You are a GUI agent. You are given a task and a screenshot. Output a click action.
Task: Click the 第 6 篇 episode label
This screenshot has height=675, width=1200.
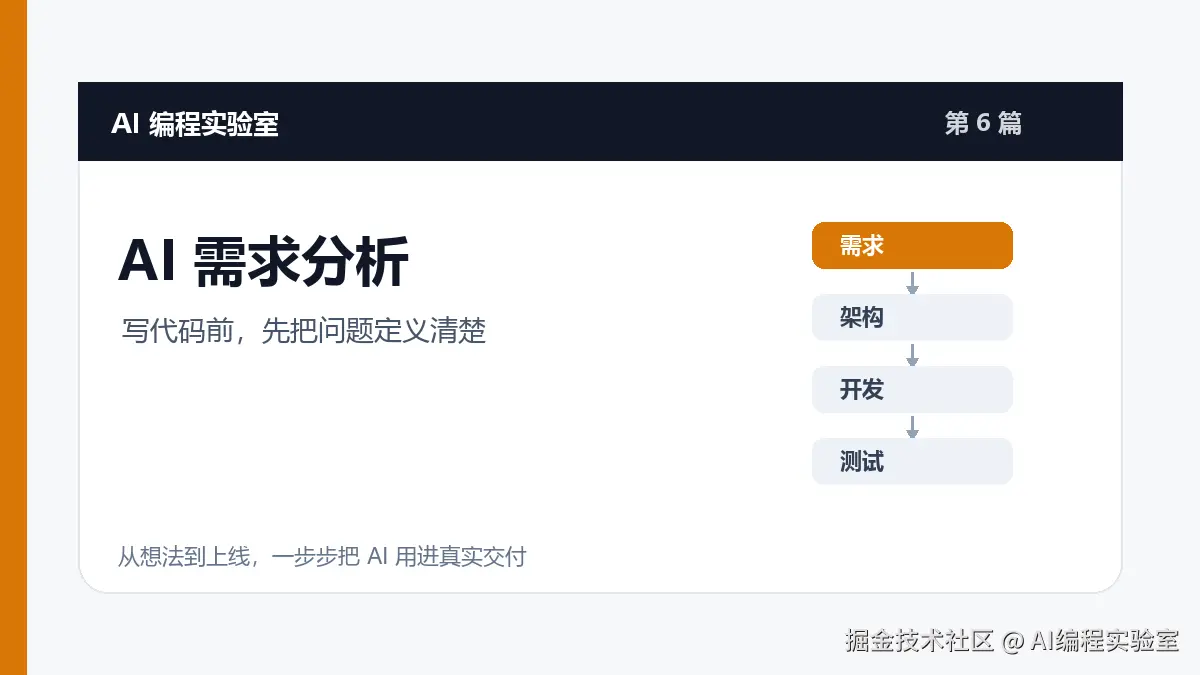pos(983,123)
